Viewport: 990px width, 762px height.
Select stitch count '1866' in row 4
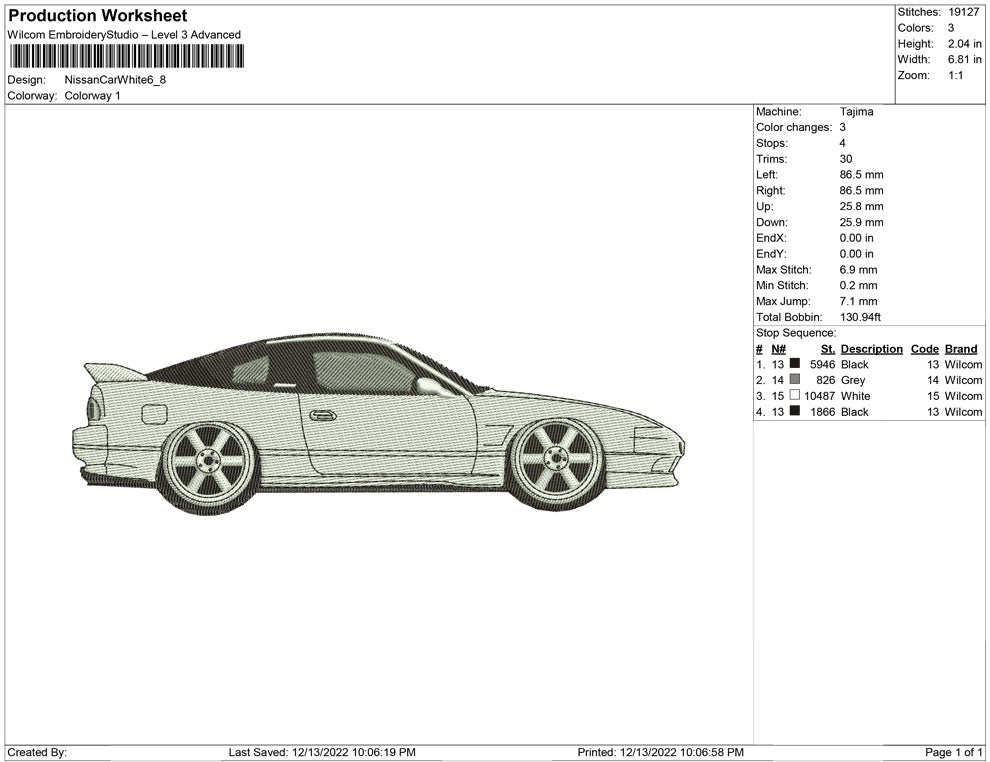[x=823, y=412]
